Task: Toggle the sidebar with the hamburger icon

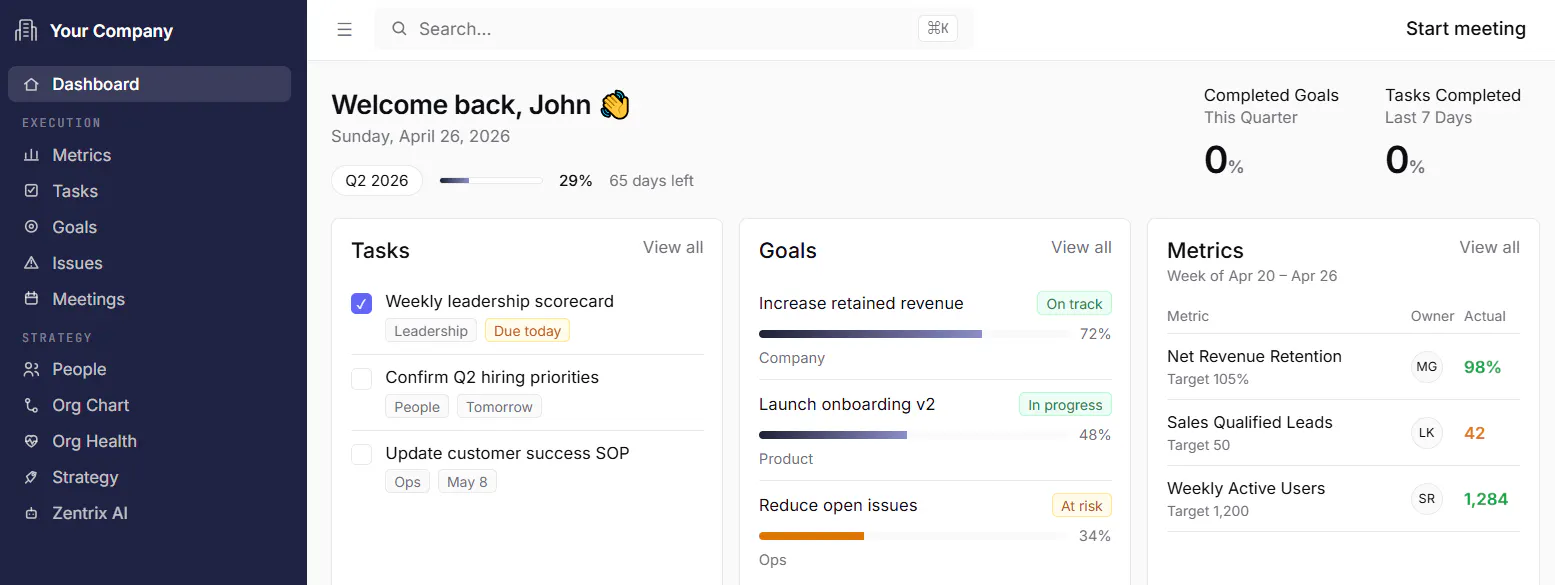Action: 345,30
